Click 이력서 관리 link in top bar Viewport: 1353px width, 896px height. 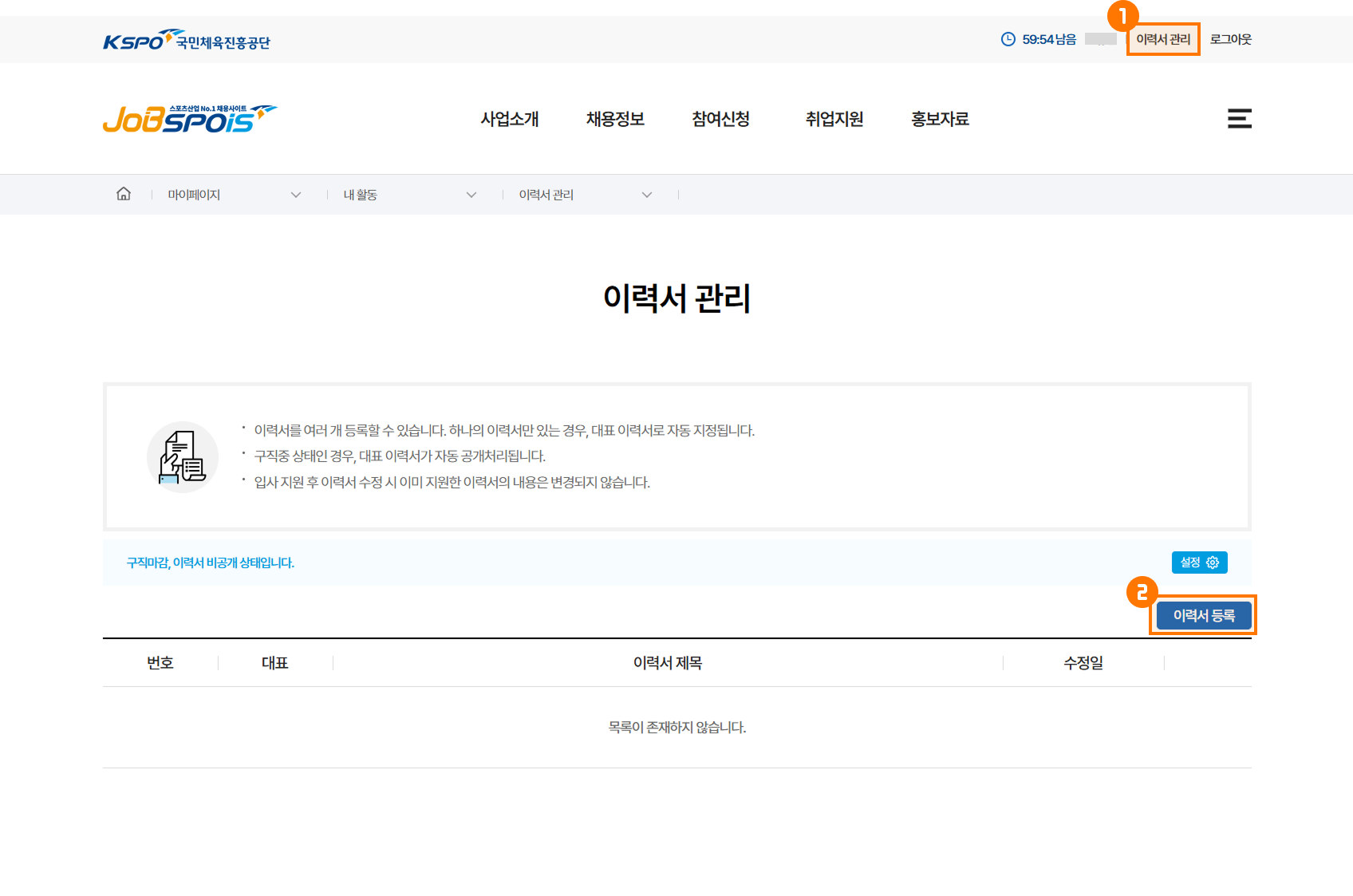(1162, 39)
